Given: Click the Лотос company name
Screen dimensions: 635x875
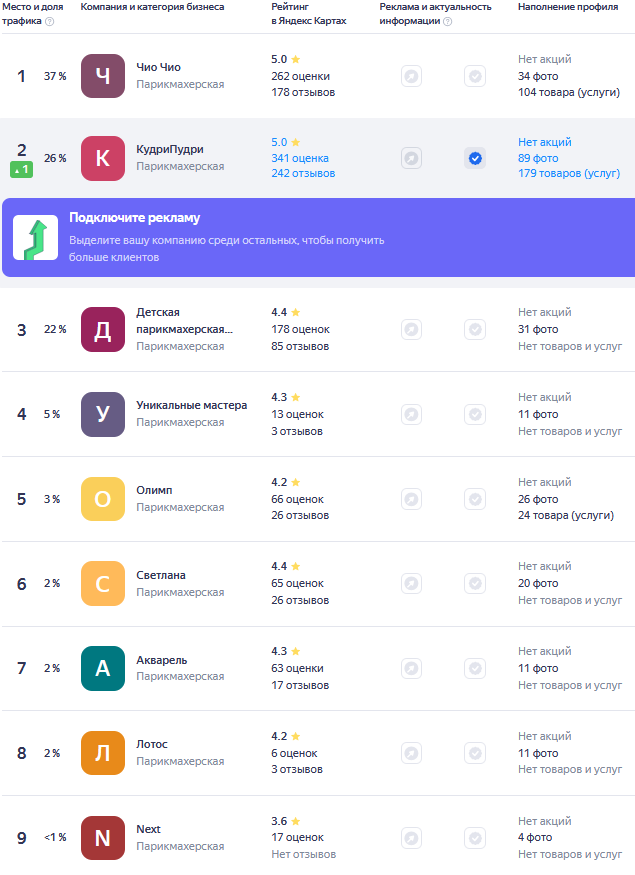Looking at the screenshot, I should pyautogui.click(x=152, y=744).
